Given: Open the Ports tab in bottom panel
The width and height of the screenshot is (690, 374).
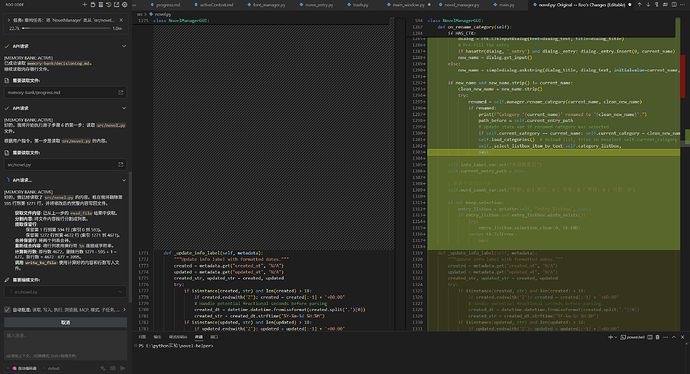Looking at the screenshot, I should pyautogui.click(x=214, y=337).
